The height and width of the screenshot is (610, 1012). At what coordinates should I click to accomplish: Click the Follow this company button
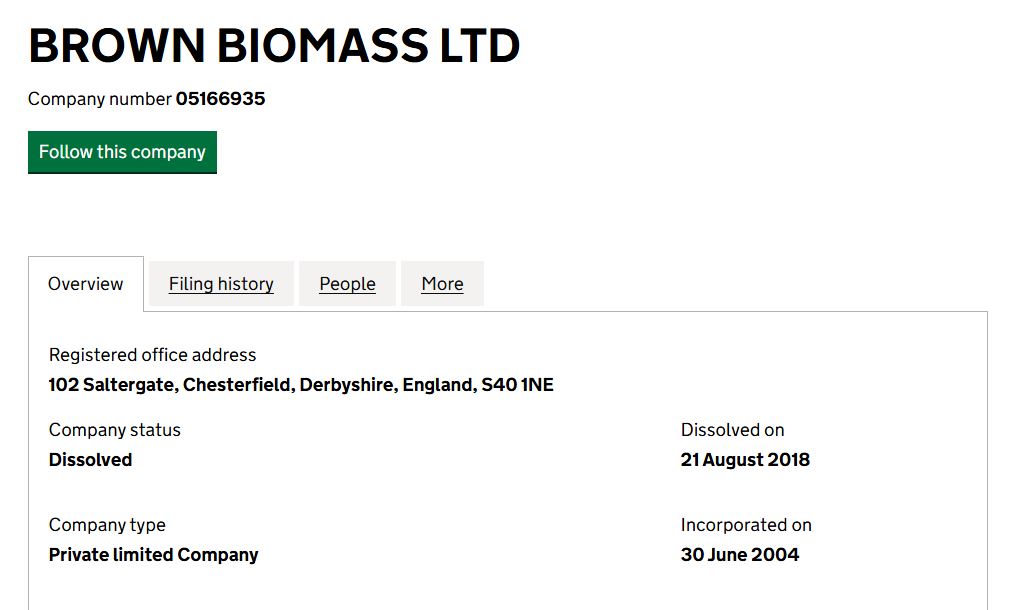(122, 152)
